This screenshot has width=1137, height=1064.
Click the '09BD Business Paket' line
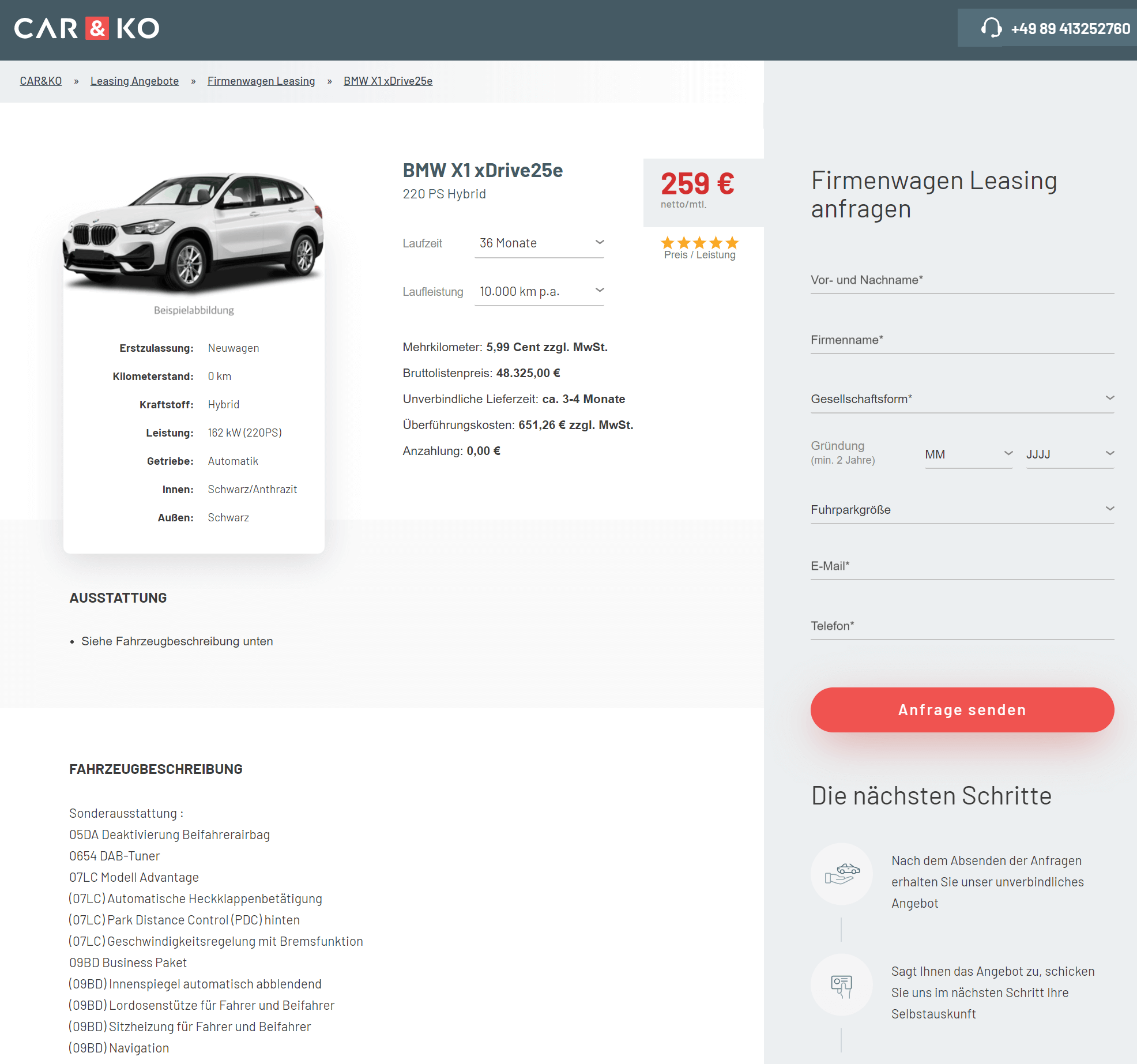pos(128,963)
